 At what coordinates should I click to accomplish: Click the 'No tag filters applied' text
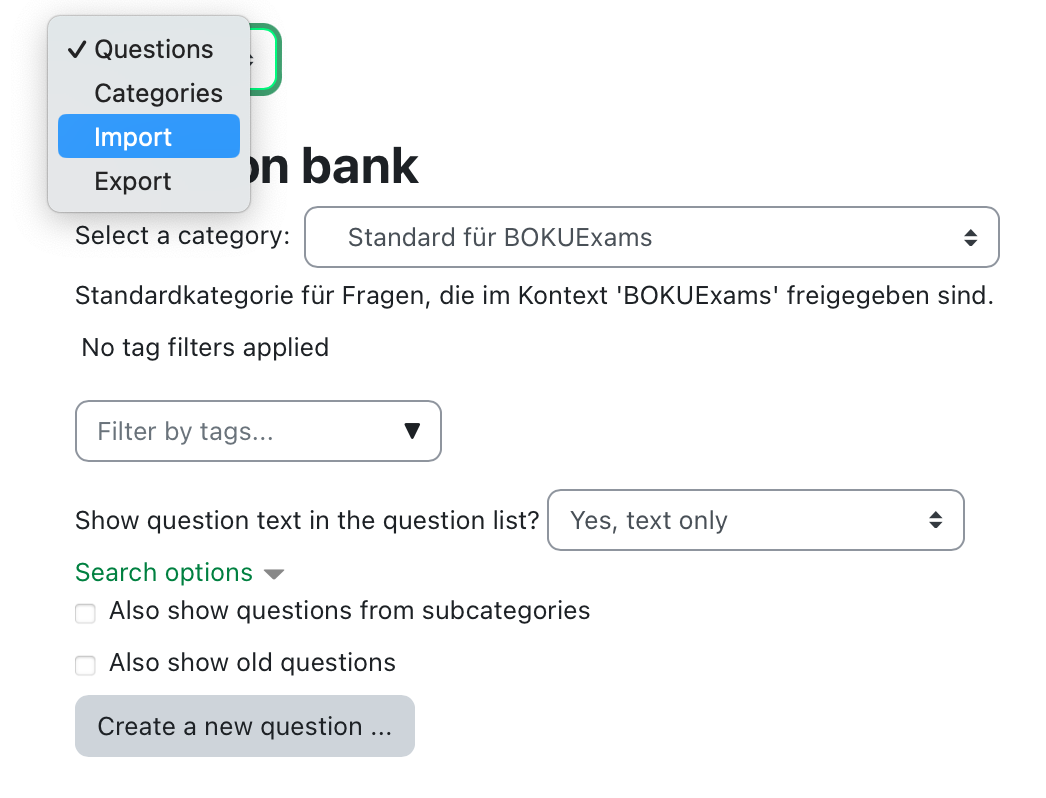click(205, 348)
